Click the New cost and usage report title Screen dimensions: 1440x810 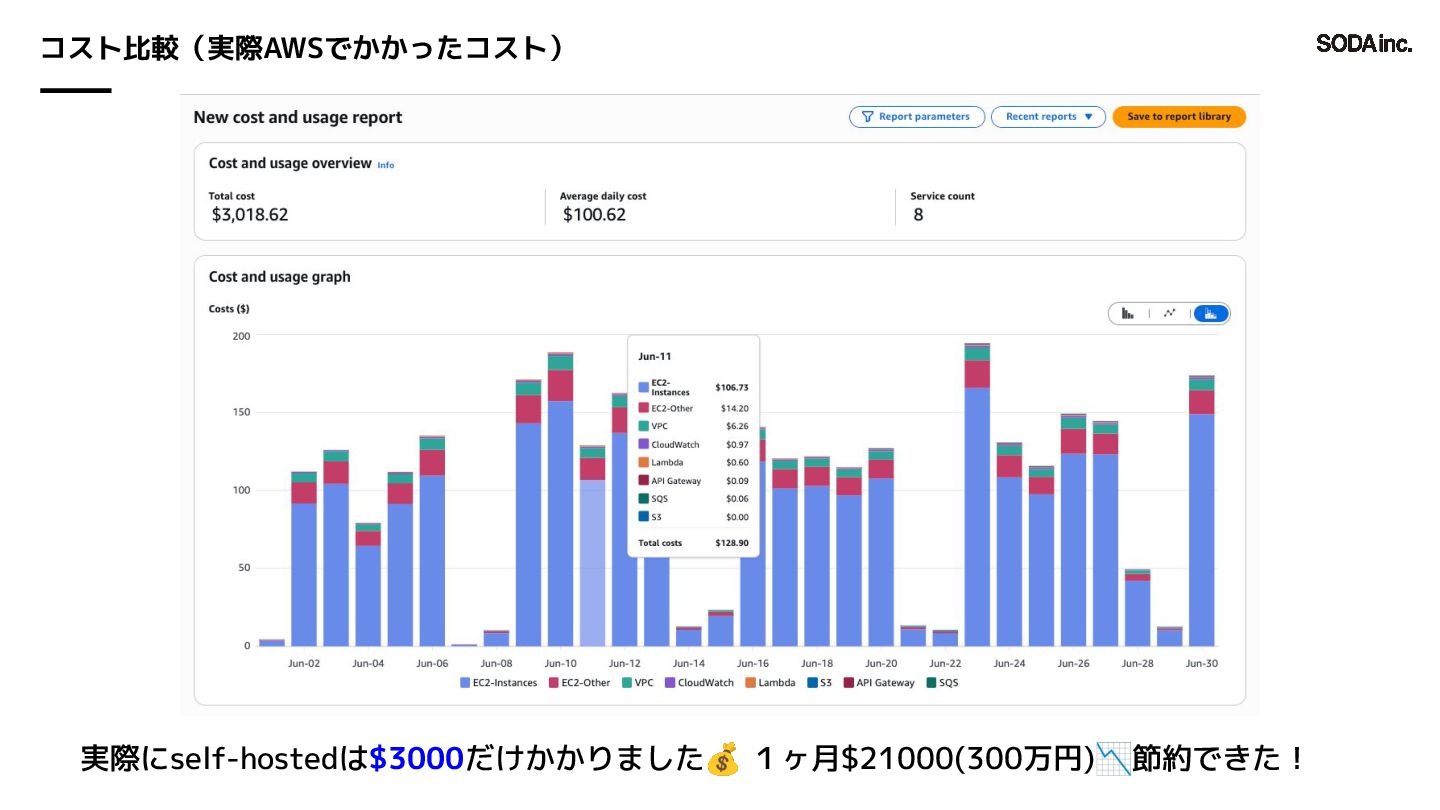298,117
